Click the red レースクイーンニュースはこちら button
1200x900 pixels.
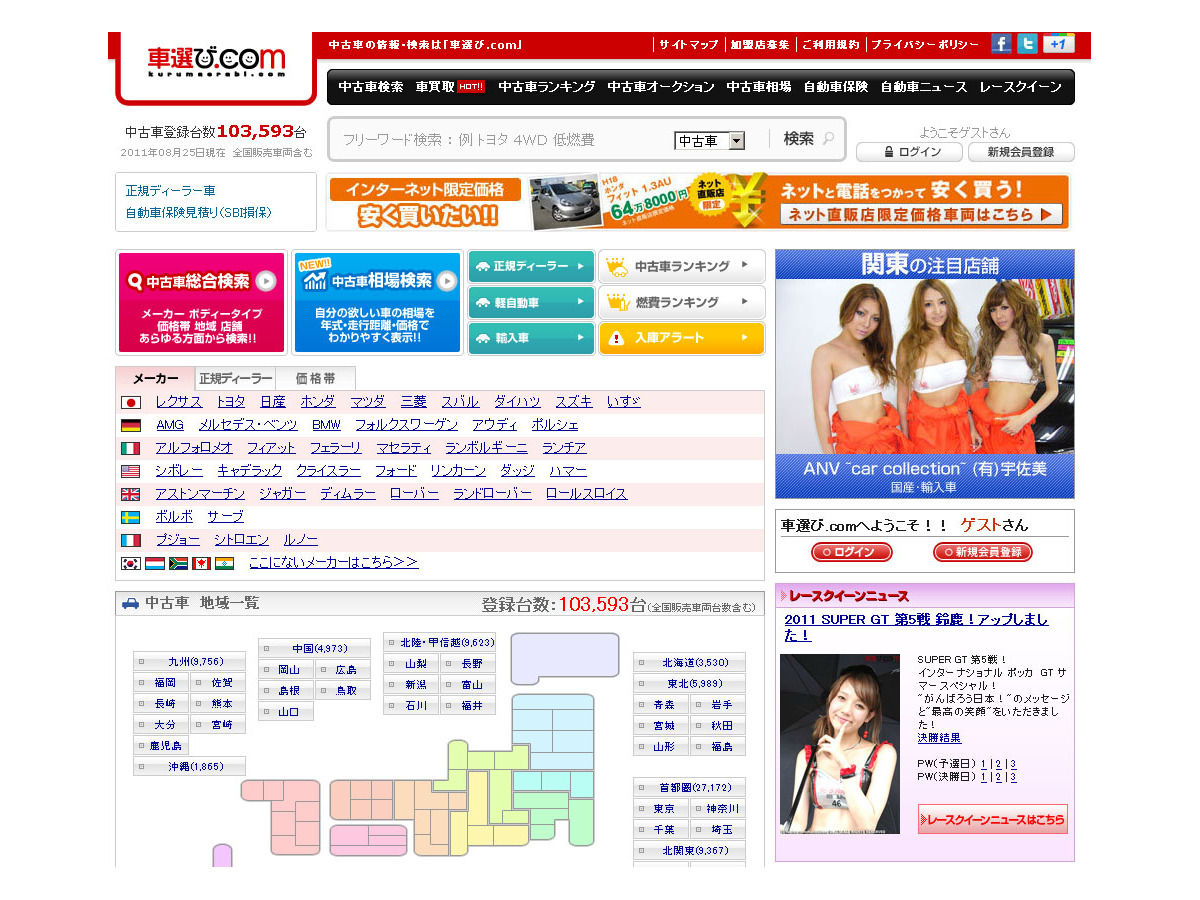[x=993, y=819]
